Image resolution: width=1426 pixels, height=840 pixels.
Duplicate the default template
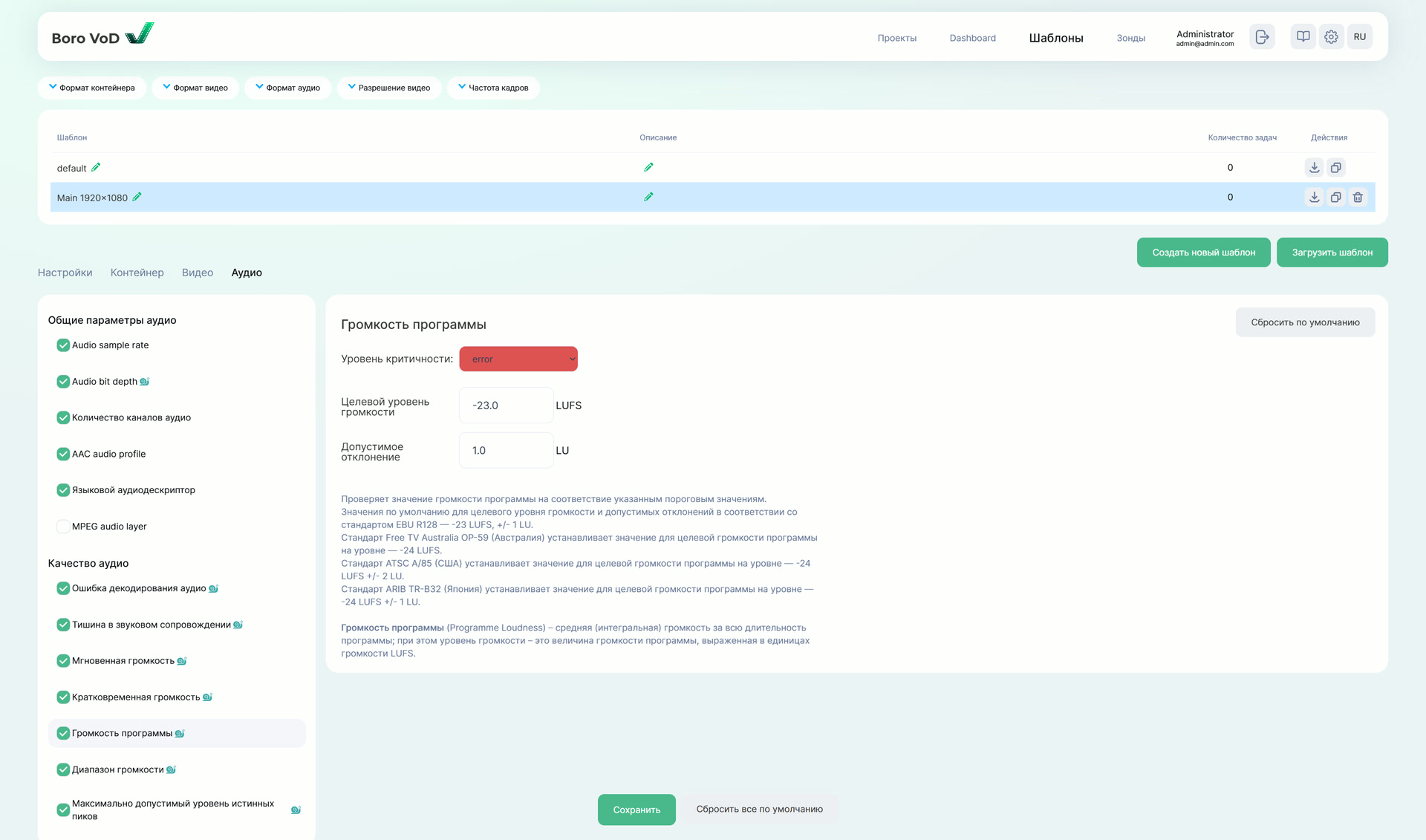1335,168
